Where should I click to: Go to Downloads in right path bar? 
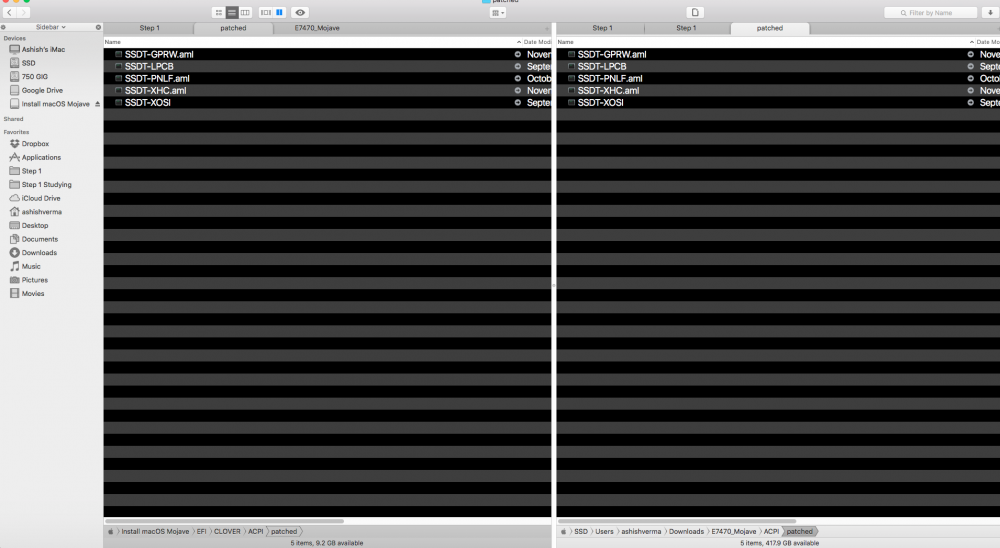(686, 531)
